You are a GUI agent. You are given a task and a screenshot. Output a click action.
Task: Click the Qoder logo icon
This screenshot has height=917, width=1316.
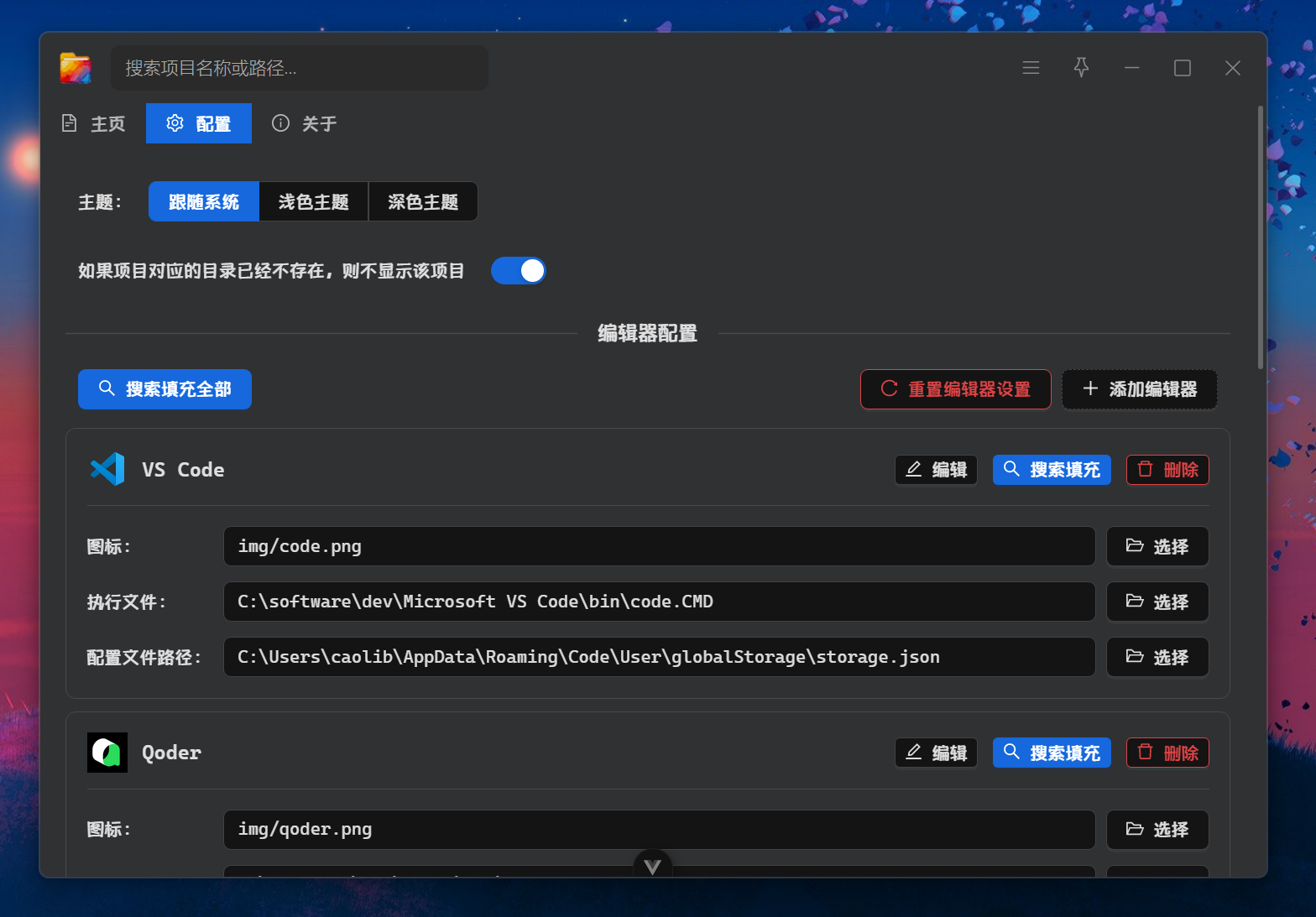(107, 753)
